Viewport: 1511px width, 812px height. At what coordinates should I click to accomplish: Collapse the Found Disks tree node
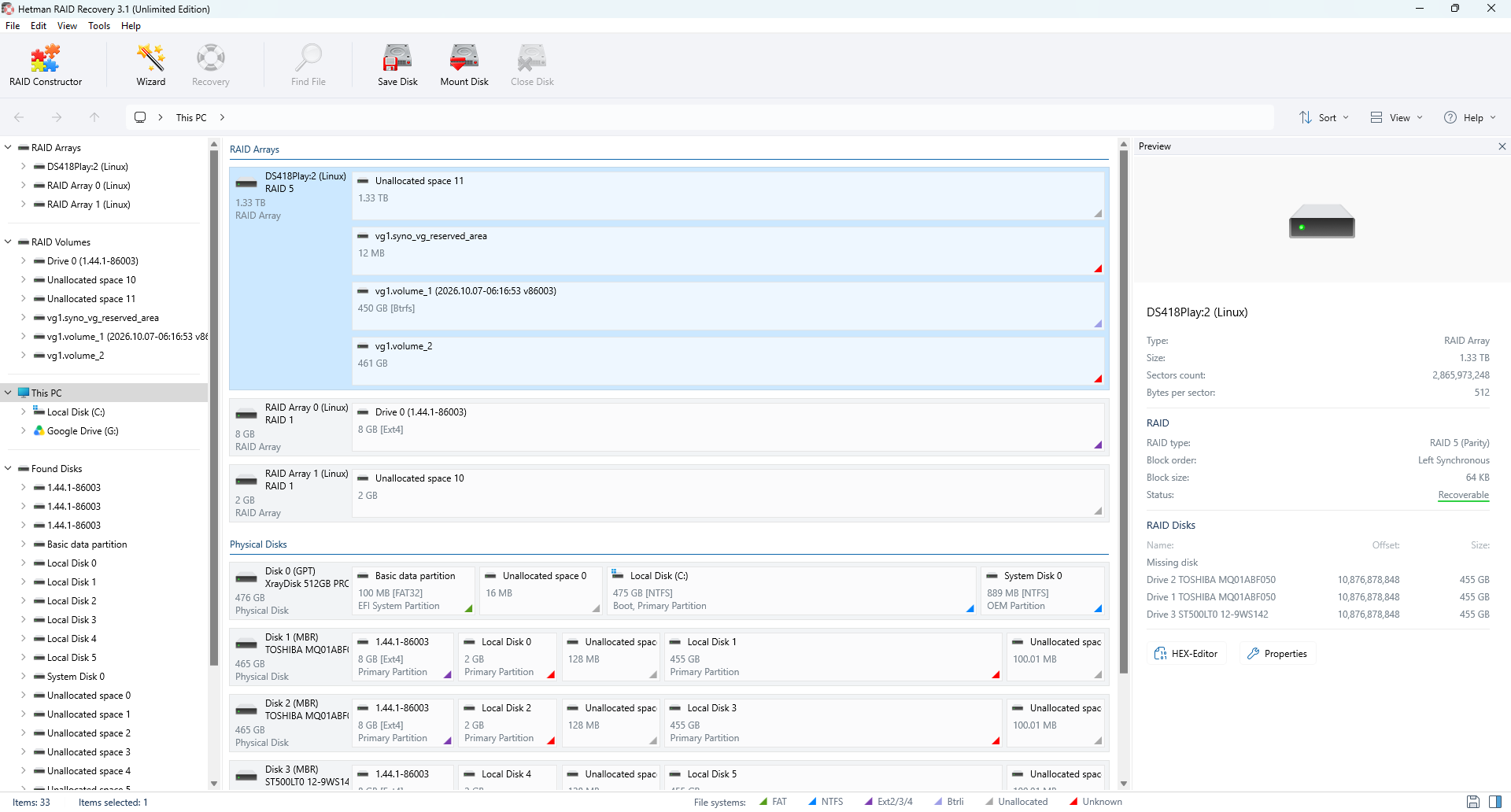(9, 468)
